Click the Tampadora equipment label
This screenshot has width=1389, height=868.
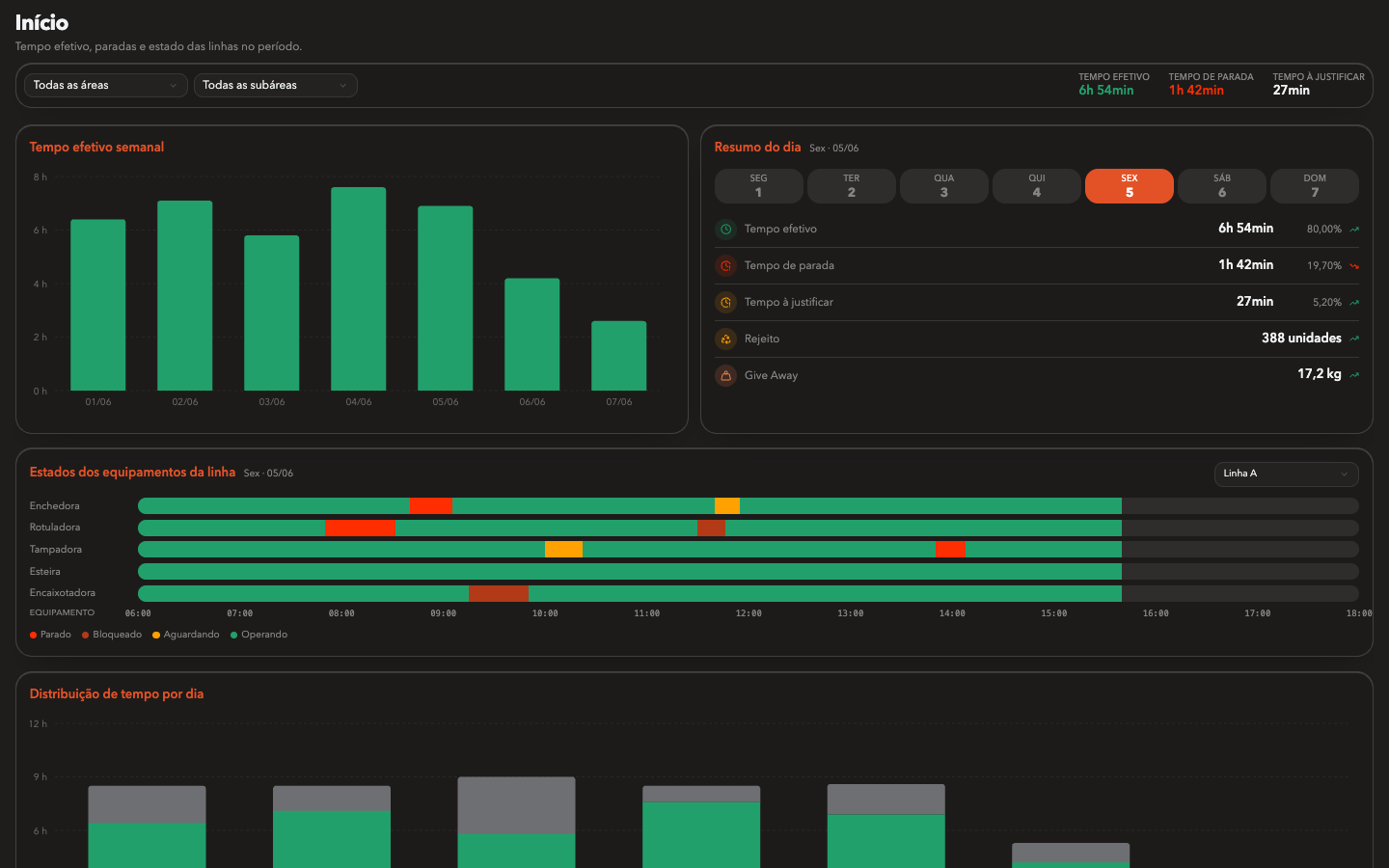pyautogui.click(x=56, y=550)
